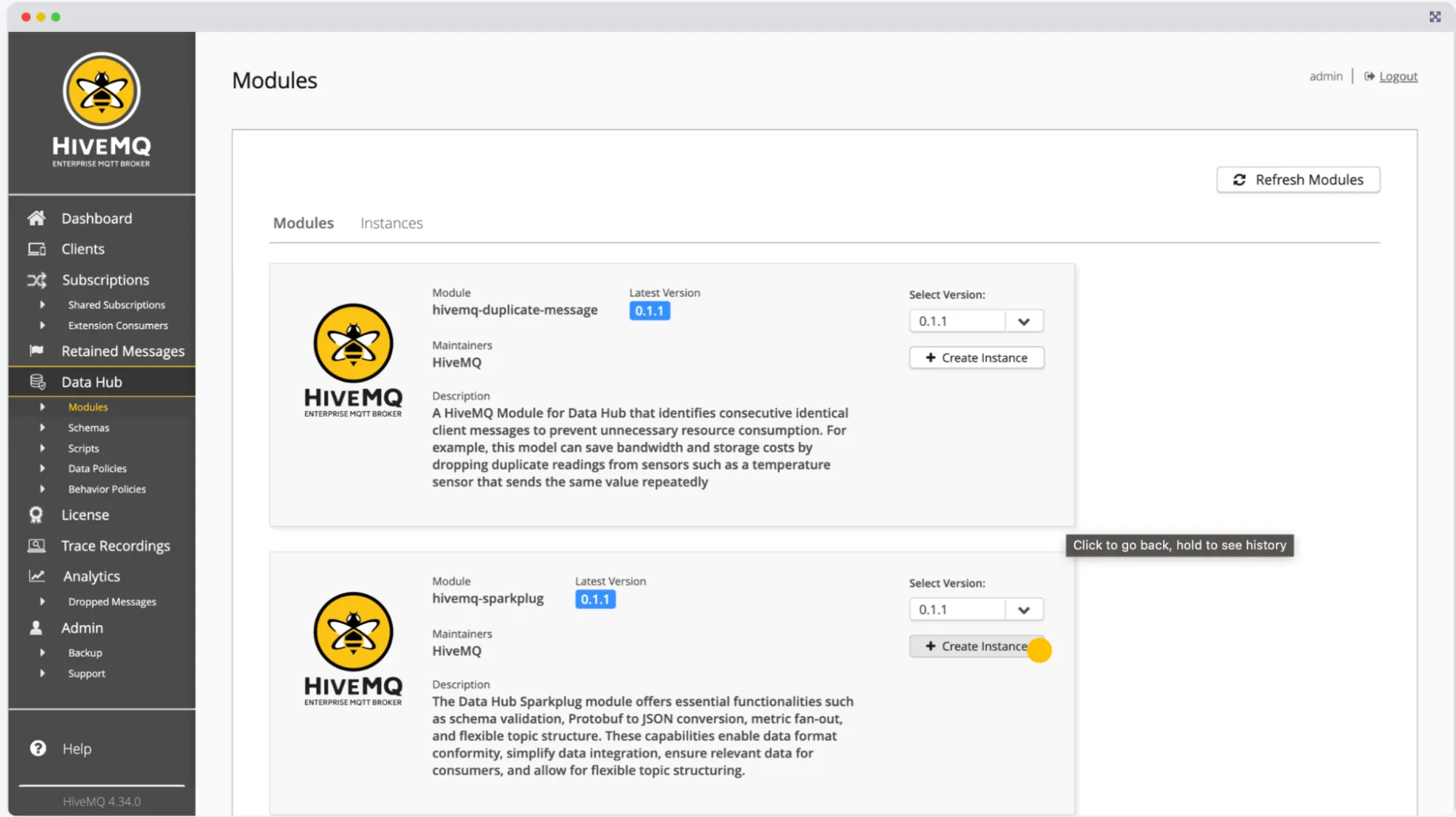The width and height of the screenshot is (1456, 817).
Task: Expand Extension Consumers arrow
Action: [42, 325]
